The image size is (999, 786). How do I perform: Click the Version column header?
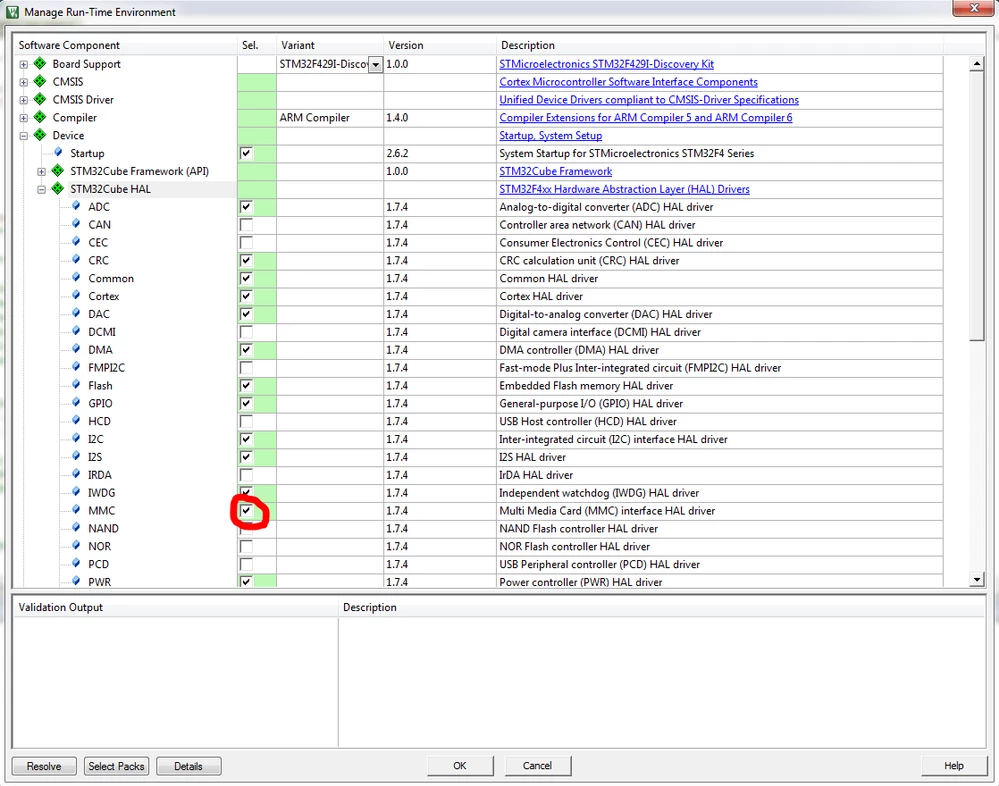(x=440, y=45)
